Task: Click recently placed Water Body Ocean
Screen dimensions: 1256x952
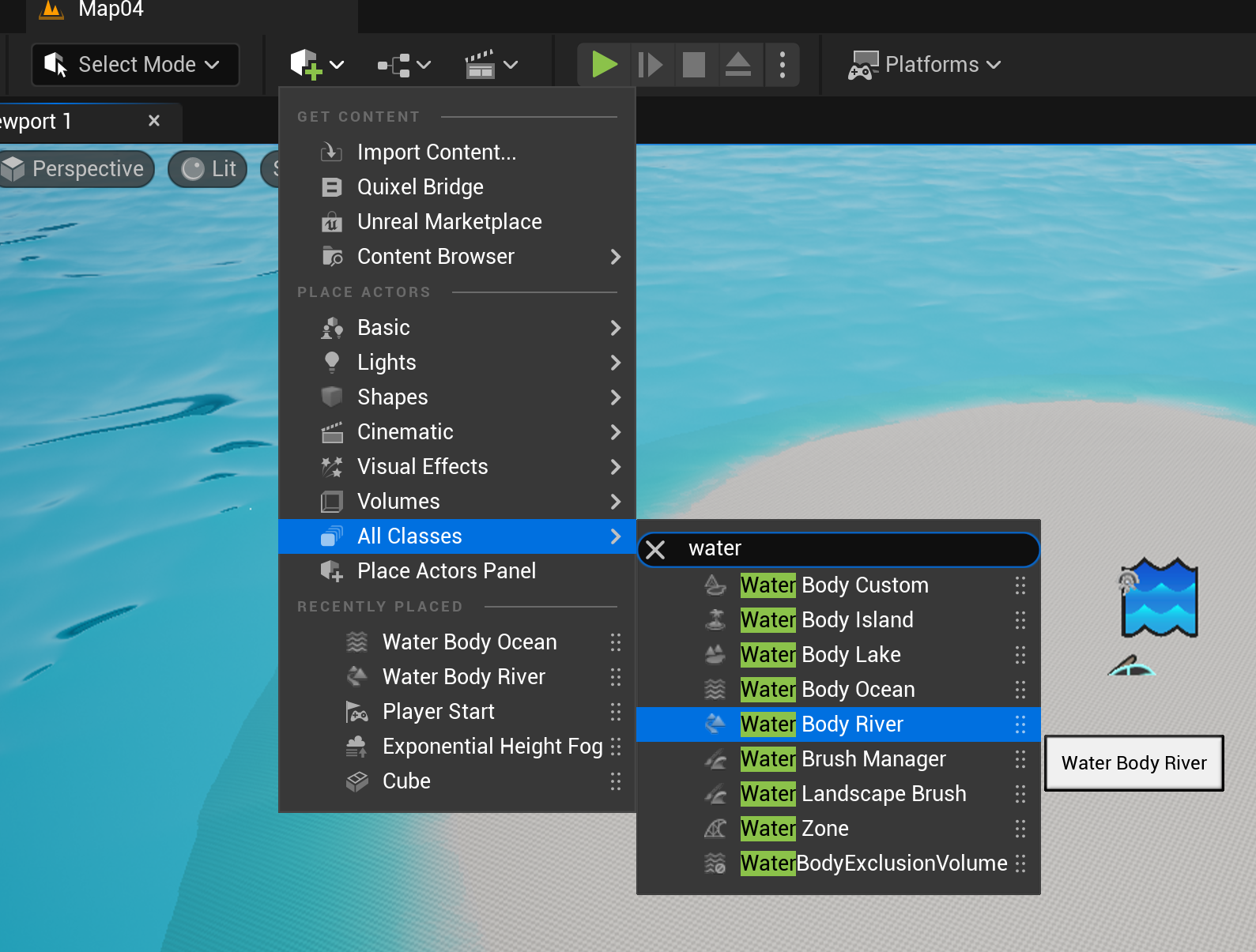Action: (457, 642)
